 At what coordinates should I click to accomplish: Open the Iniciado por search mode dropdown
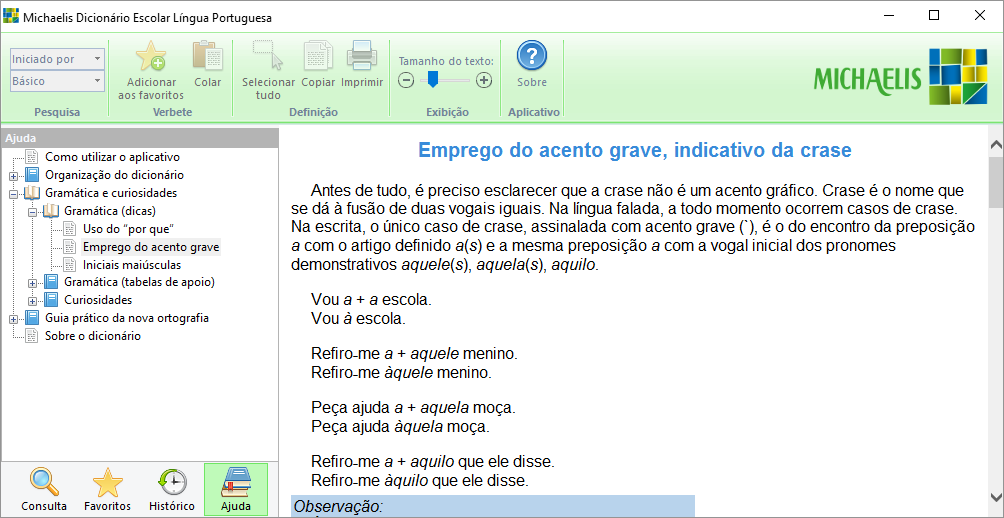57,59
